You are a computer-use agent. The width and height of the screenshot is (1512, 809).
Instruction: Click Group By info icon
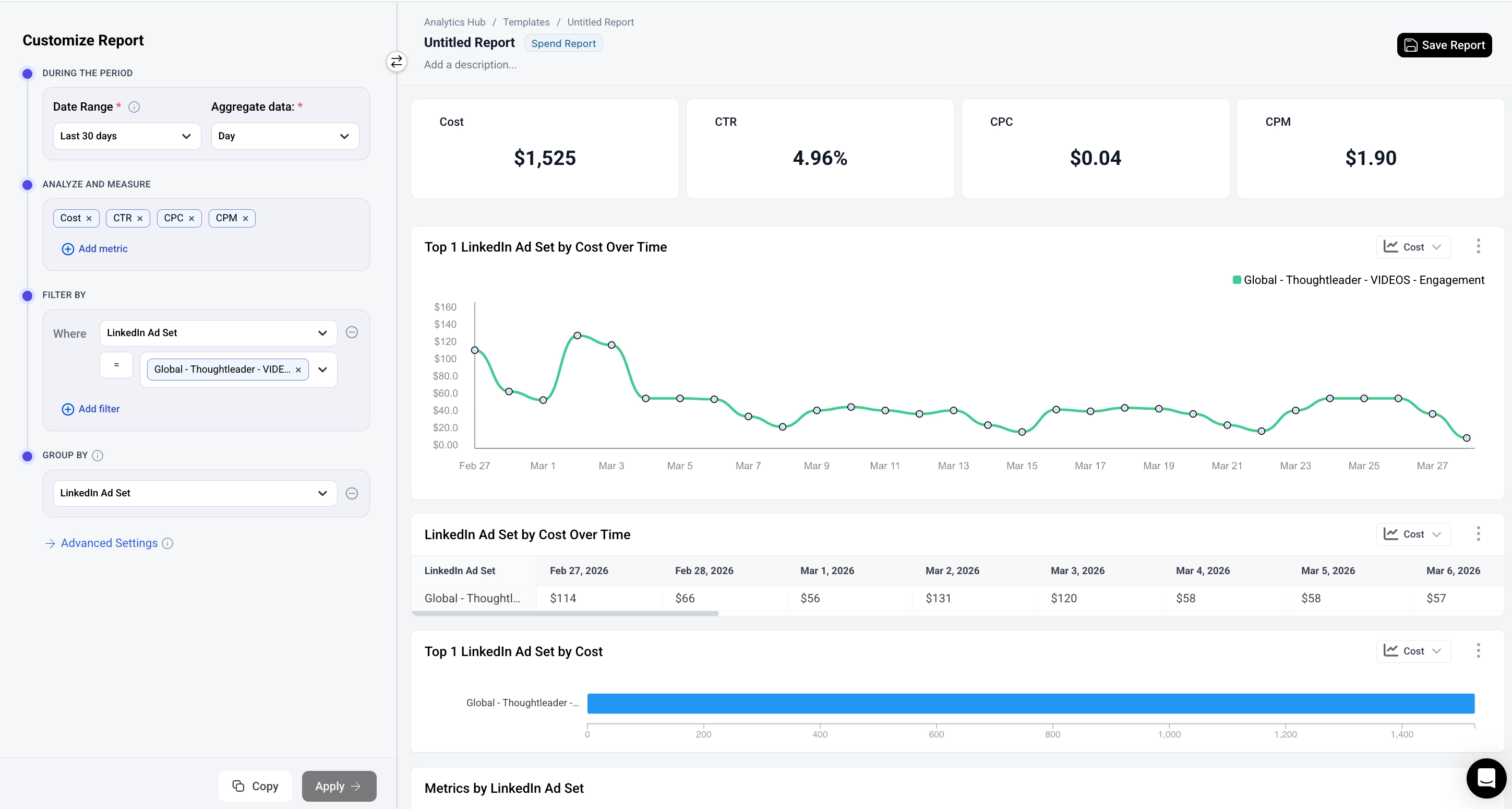pyautogui.click(x=98, y=456)
